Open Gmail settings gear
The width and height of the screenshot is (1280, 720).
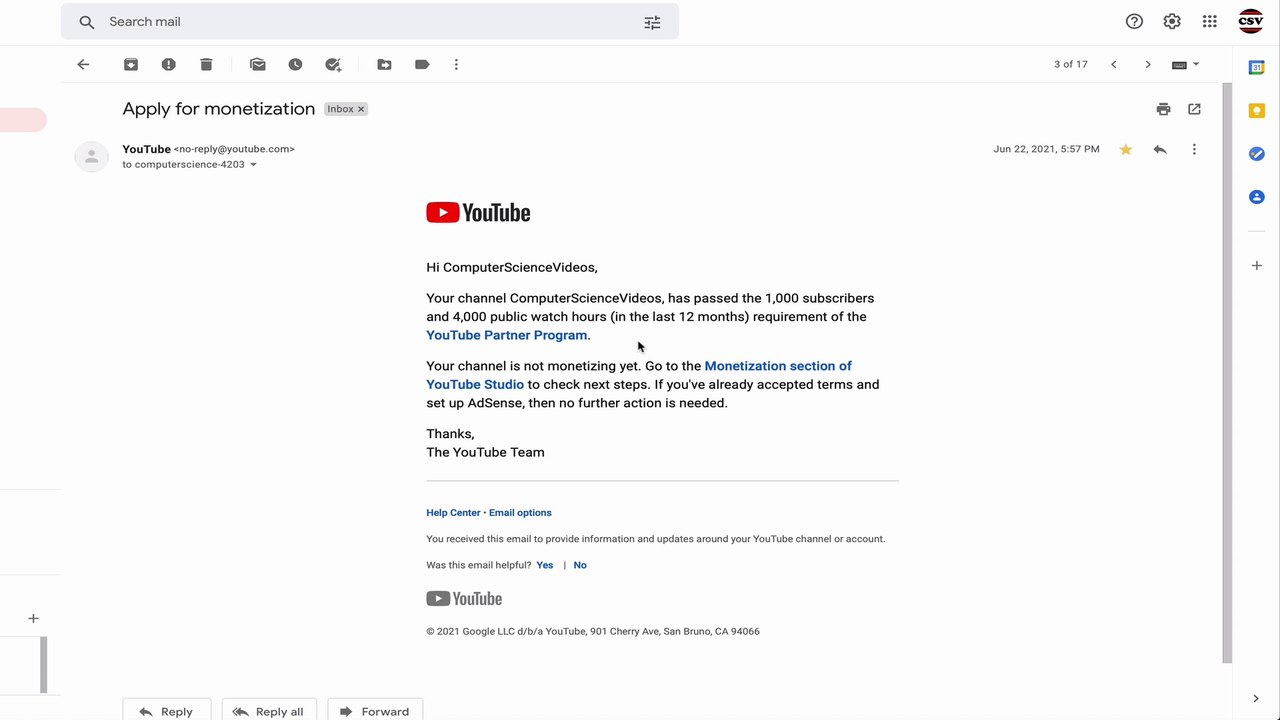click(1172, 22)
